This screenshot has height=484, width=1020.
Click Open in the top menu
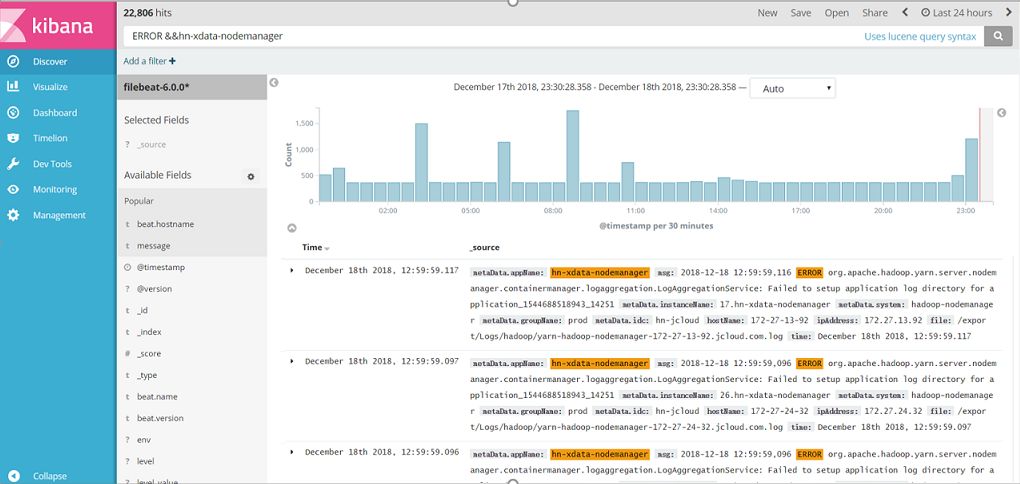pyautogui.click(x=837, y=12)
